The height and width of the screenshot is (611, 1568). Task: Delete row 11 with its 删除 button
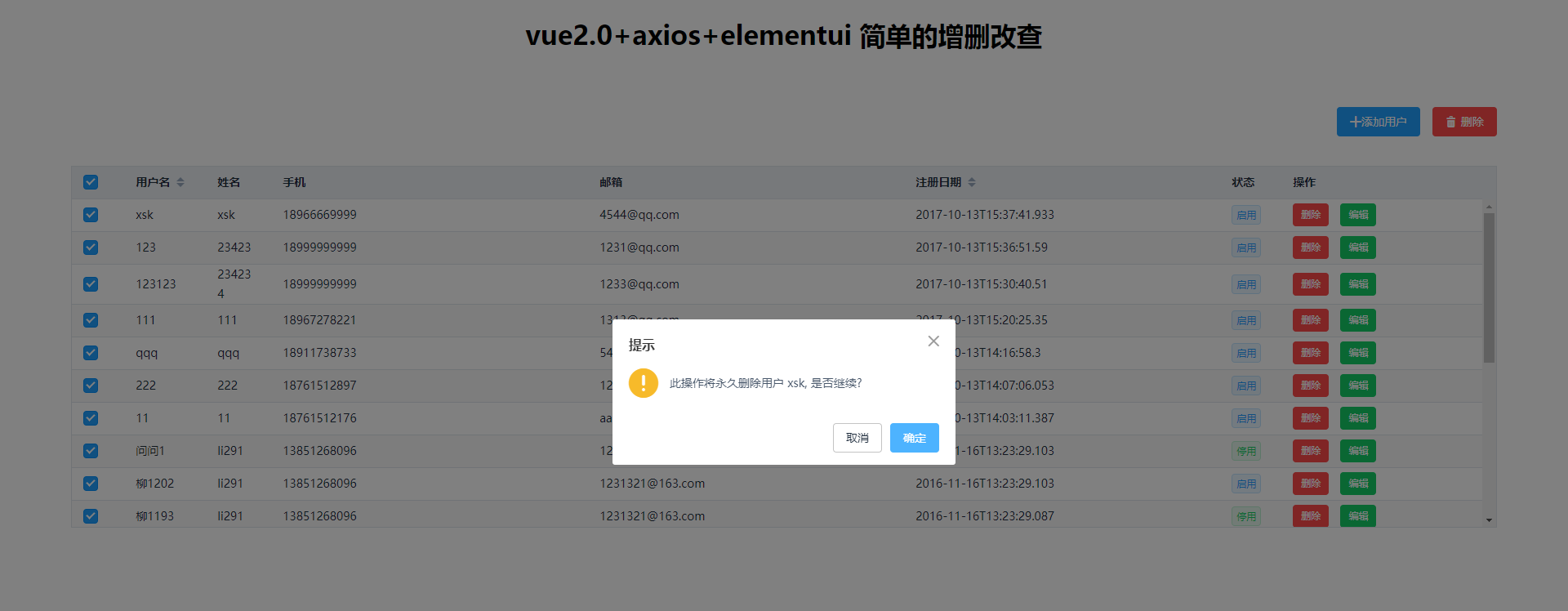coord(1311,418)
